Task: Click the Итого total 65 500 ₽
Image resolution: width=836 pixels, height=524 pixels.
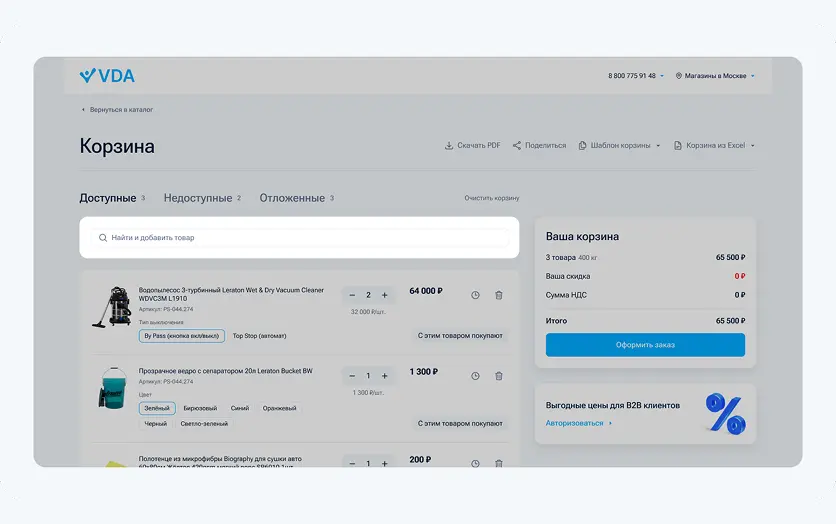Action: [730, 320]
